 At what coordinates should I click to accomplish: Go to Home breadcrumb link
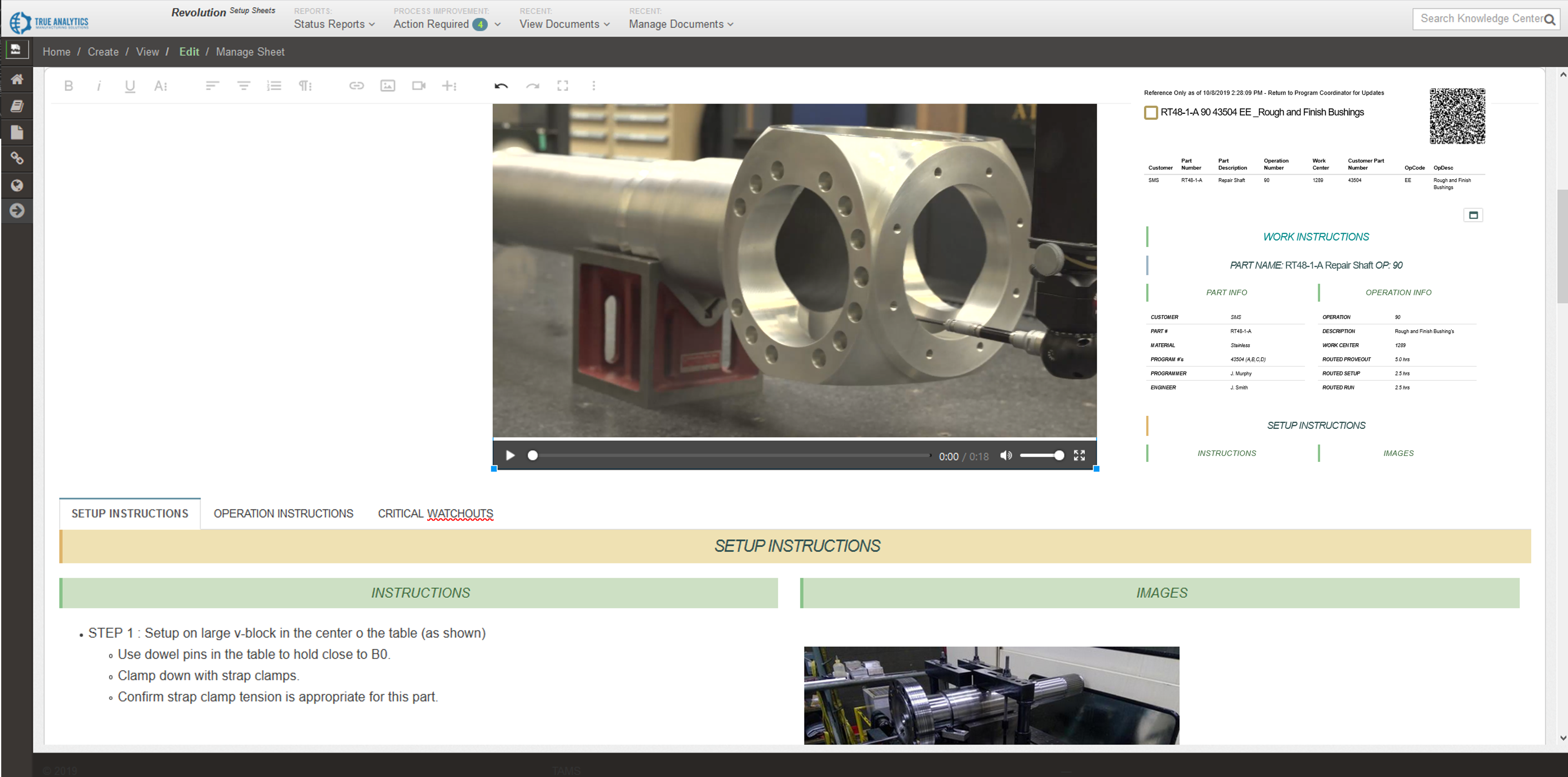(x=56, y=52)
